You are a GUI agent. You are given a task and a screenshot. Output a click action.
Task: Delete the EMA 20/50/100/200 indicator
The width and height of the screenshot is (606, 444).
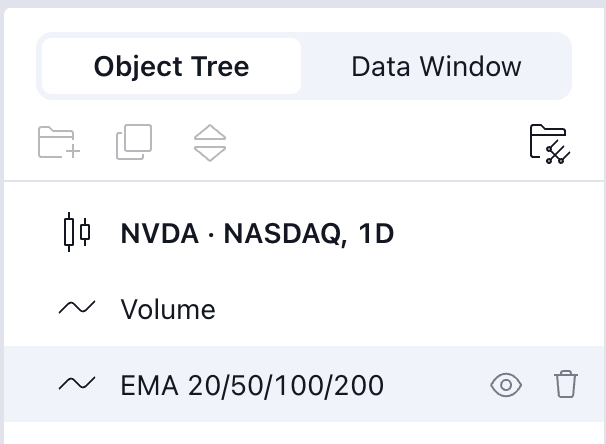(565, 384)
